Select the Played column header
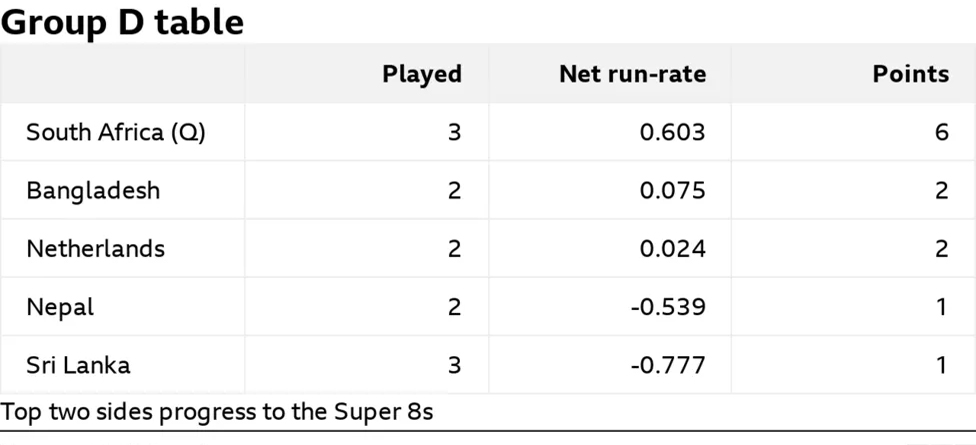The height and width of the screenshot is (445, 976). point(422,74)
